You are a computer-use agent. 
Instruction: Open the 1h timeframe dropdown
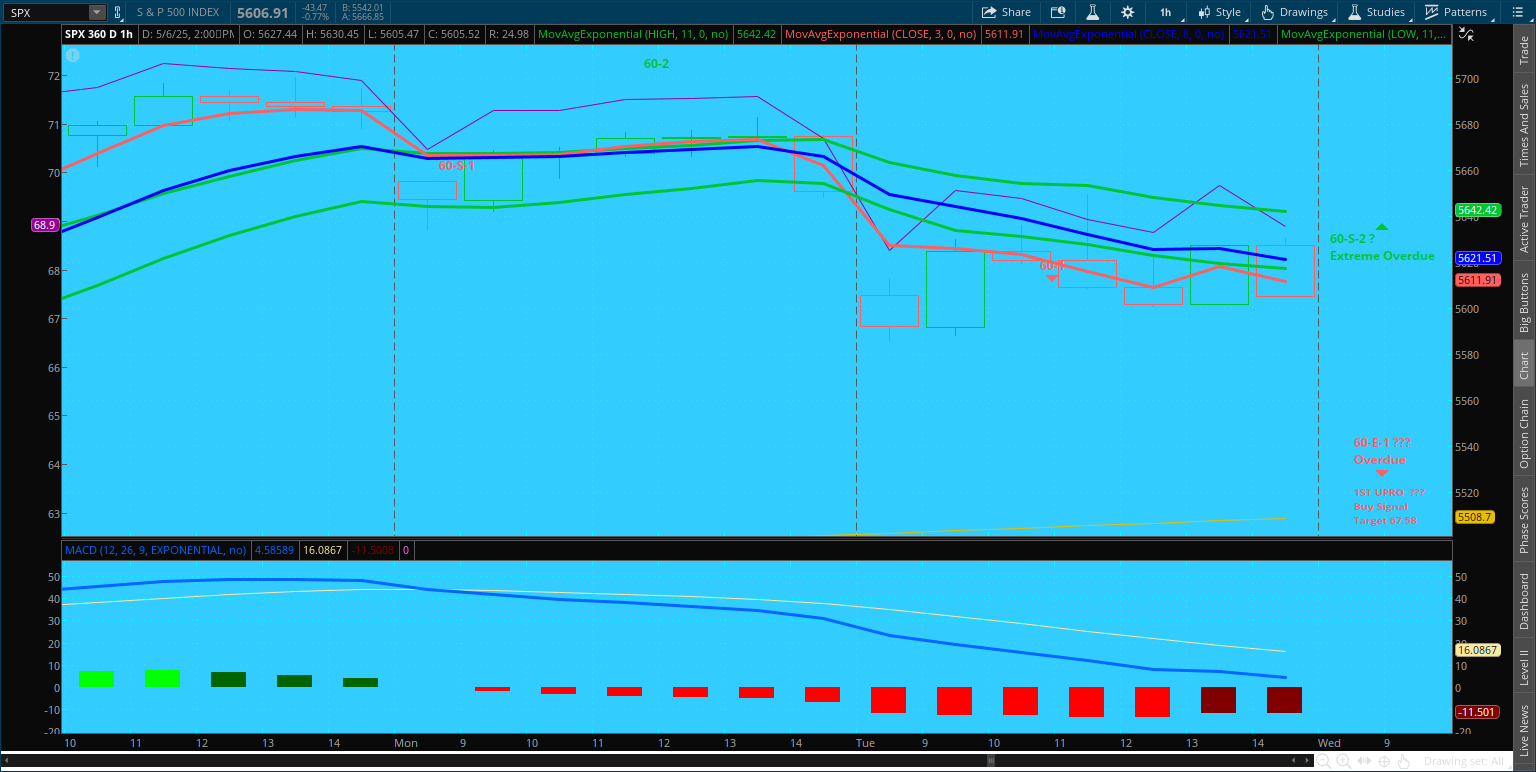point(1166,12)
